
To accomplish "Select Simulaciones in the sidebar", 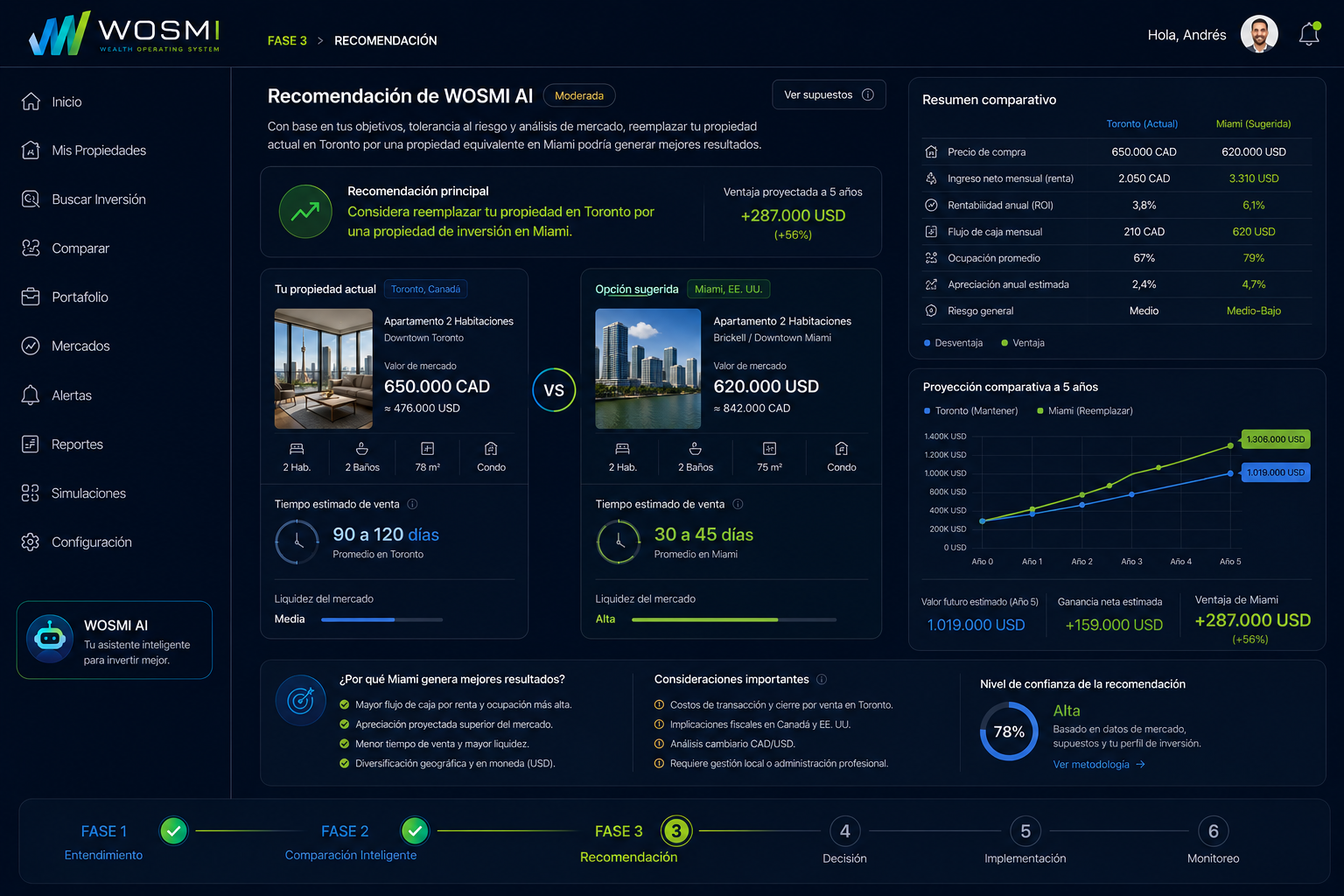I will (73, 493).
